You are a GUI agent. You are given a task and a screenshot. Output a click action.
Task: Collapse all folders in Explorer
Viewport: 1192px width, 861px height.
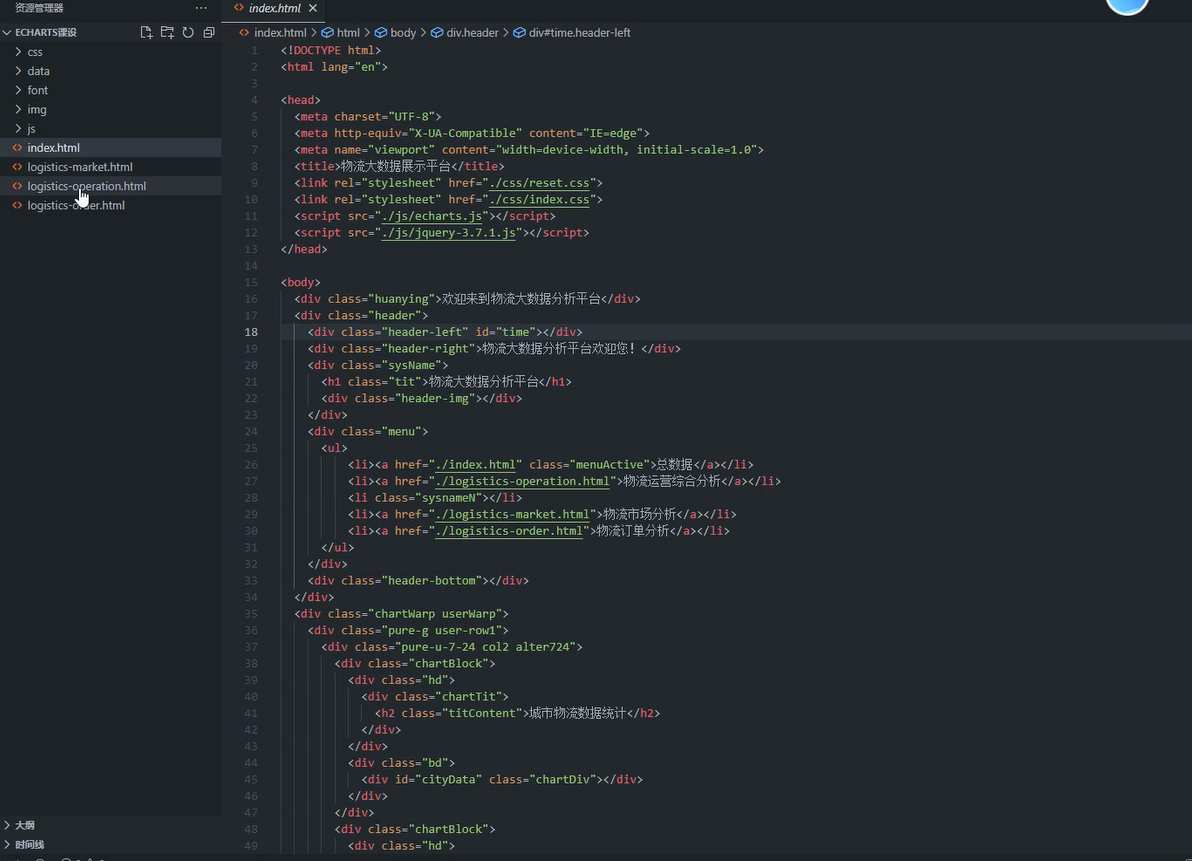point(209,33)
